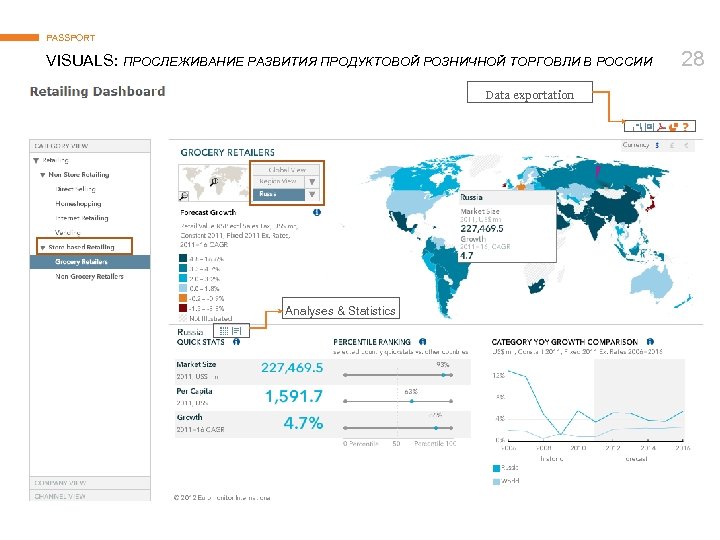This screenshot has height=540, width=720.
Task: Click the Per Capita value 1,591.7
Action: [294, 396]
